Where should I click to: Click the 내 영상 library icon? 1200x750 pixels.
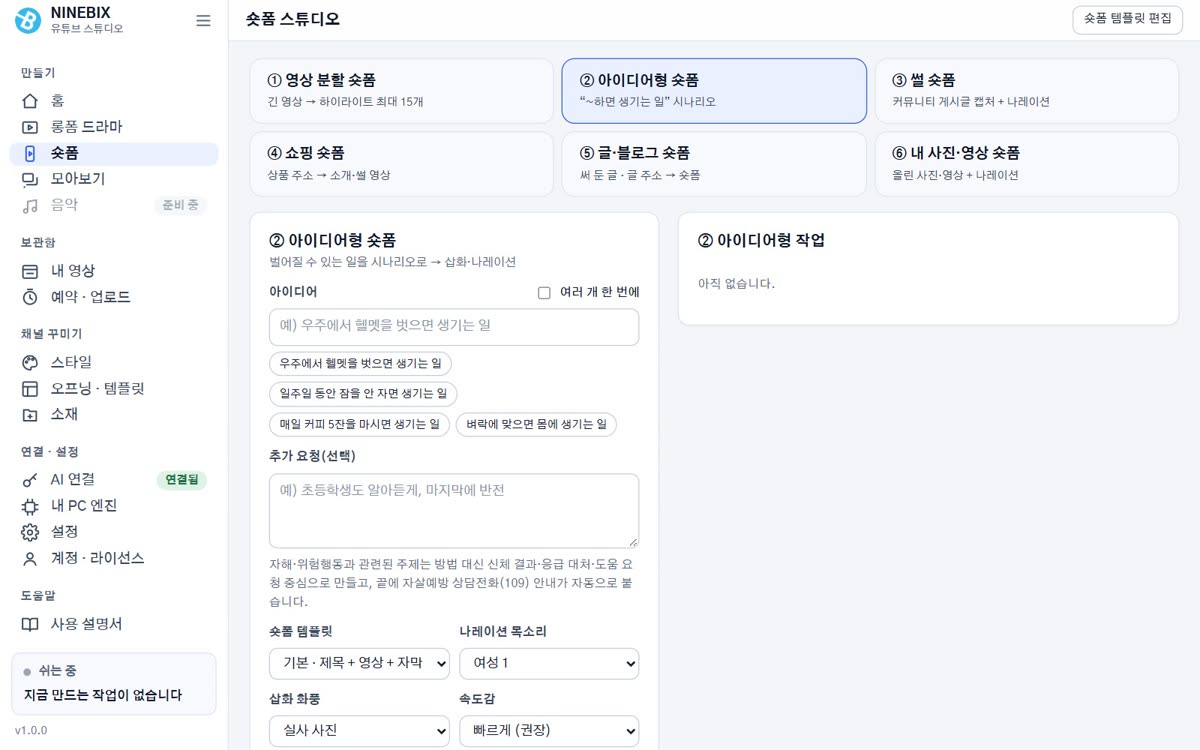[x=30, y=271]
